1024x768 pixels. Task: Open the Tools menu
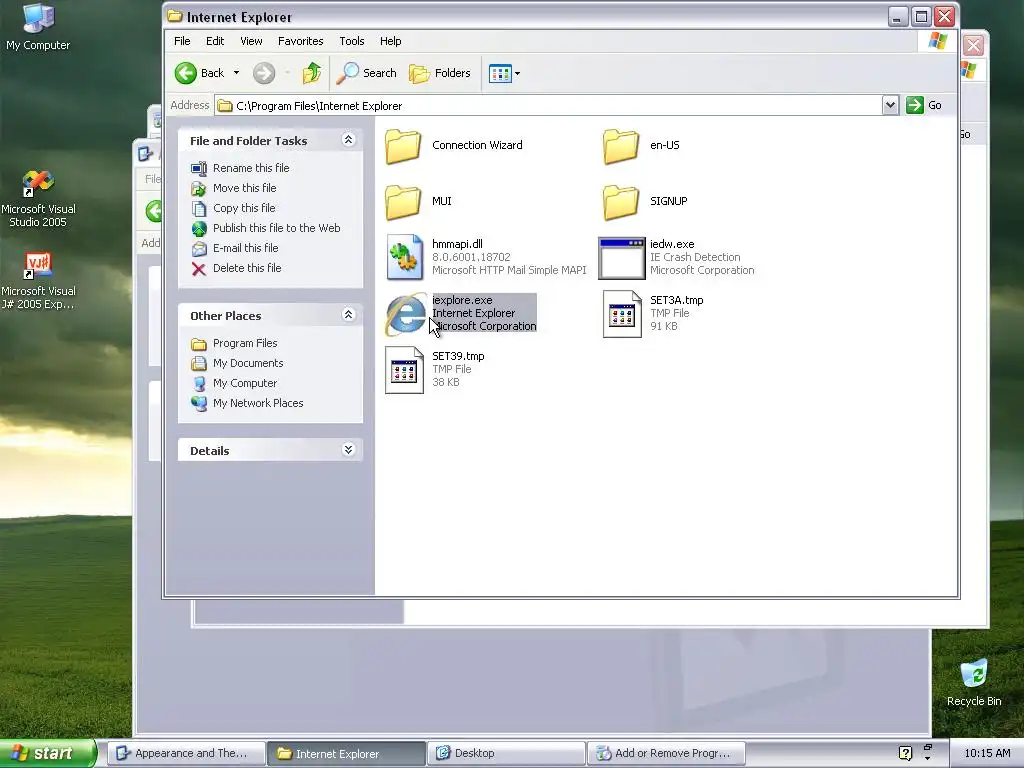click(x=351, y=41)
